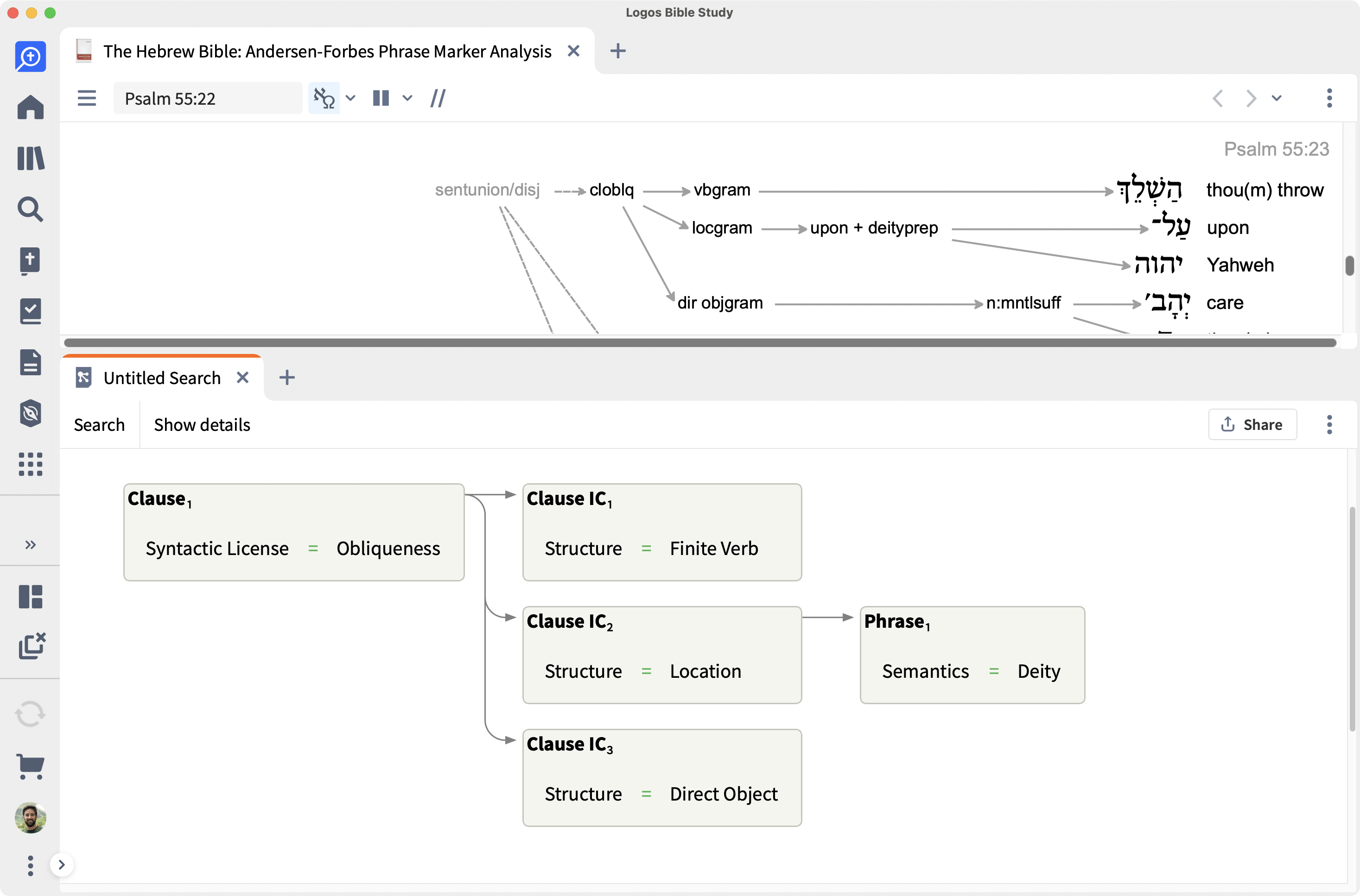
Task: Click the Psalm 55:22 reference box
Action: tap(208, 98)
